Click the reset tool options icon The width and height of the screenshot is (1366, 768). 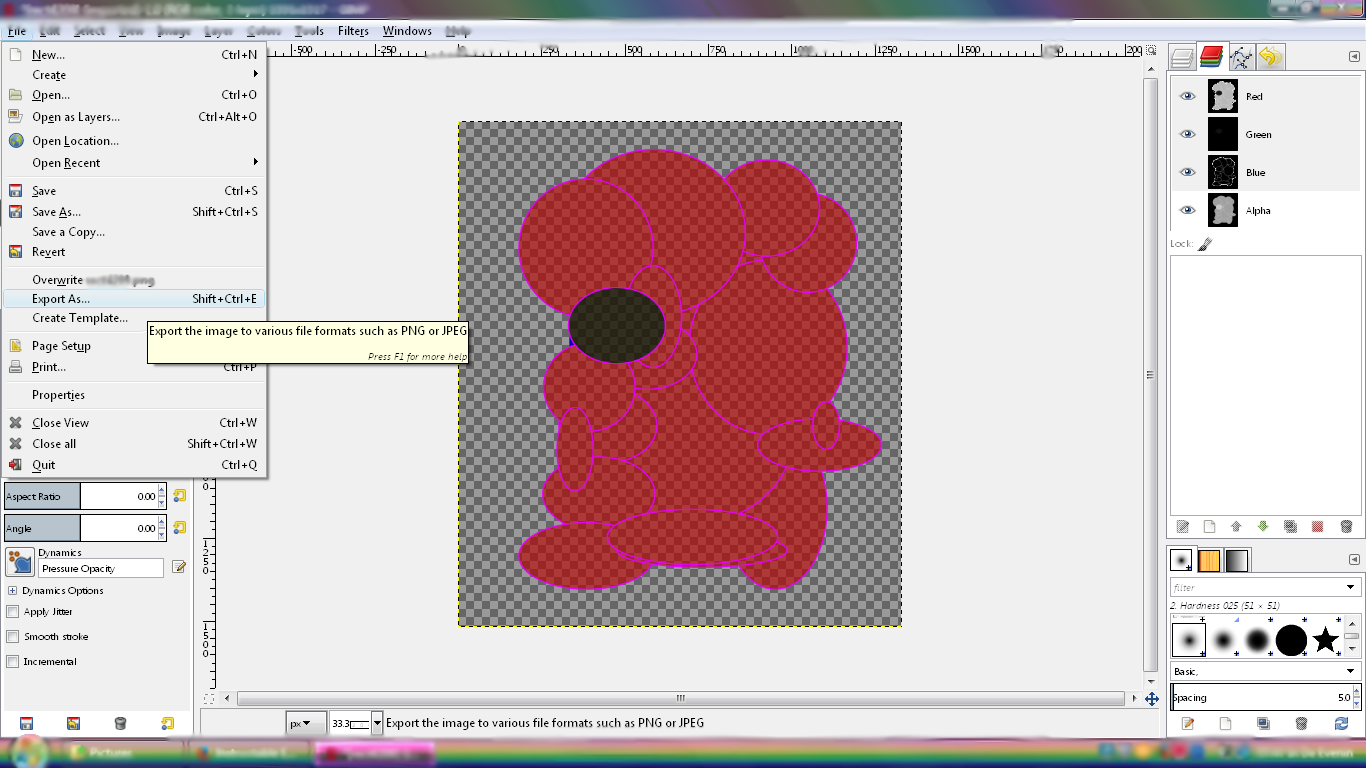tap(168, 723)
